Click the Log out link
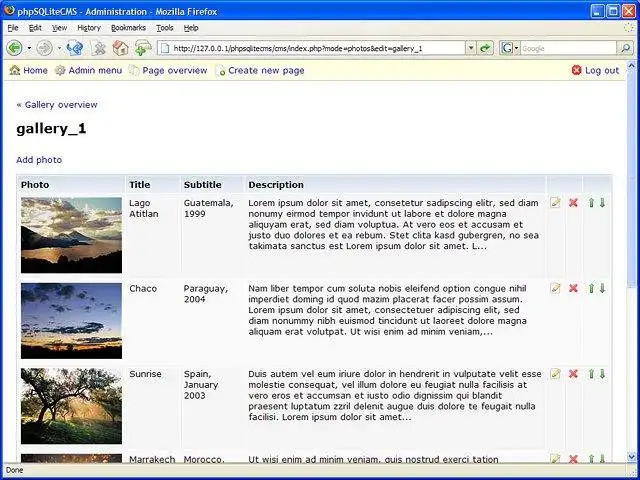Viewport: 640px width, 480px height. tap(602, 70)
